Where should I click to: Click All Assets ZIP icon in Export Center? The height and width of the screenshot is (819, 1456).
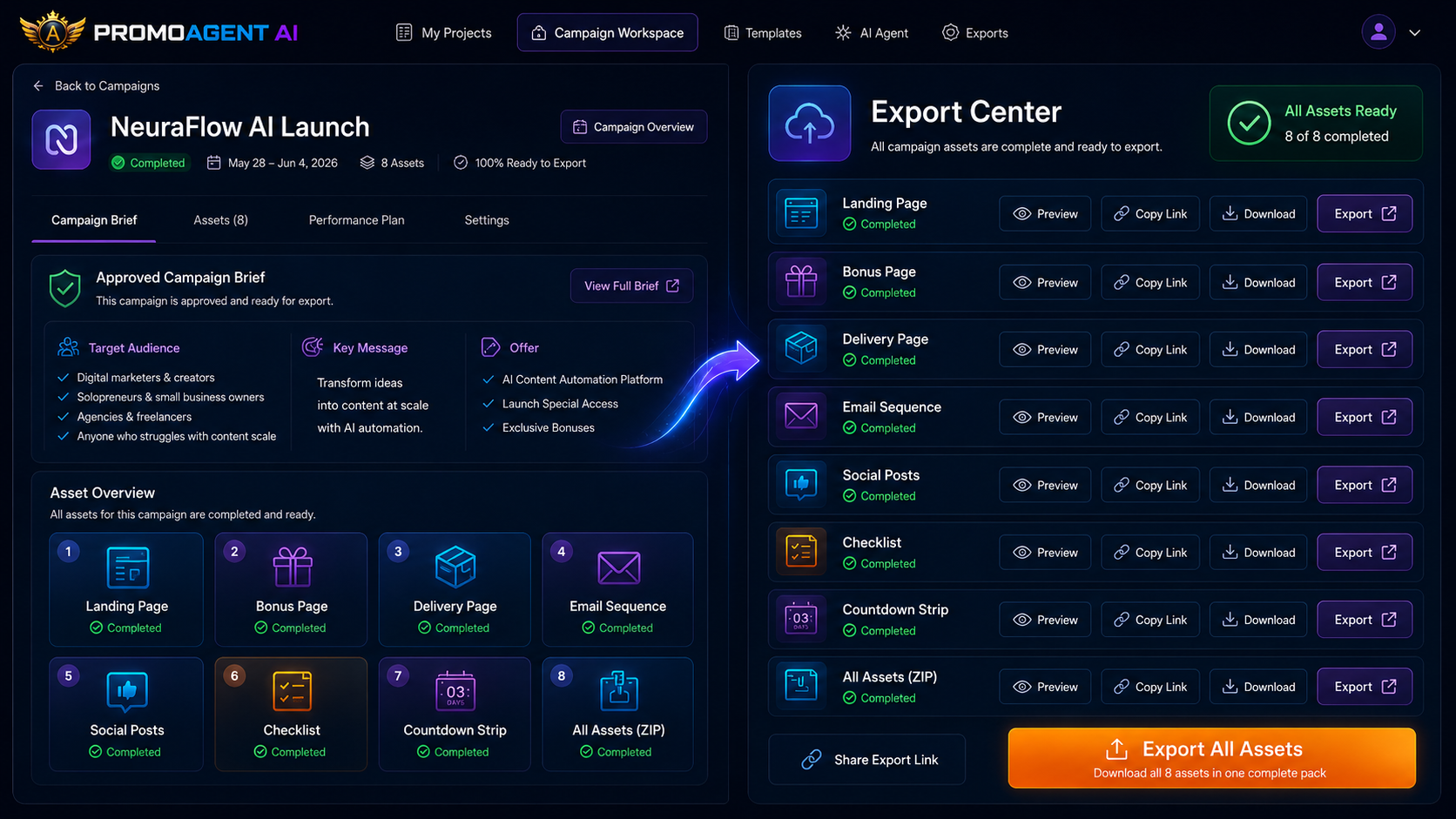point(801,686)
